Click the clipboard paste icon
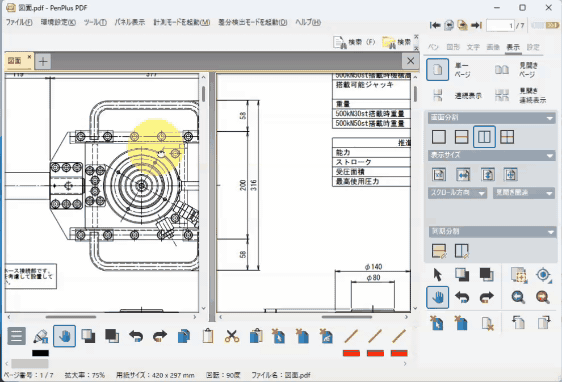Image resolution: width=562 pixels, height=382 pixels. click(208, 336)
